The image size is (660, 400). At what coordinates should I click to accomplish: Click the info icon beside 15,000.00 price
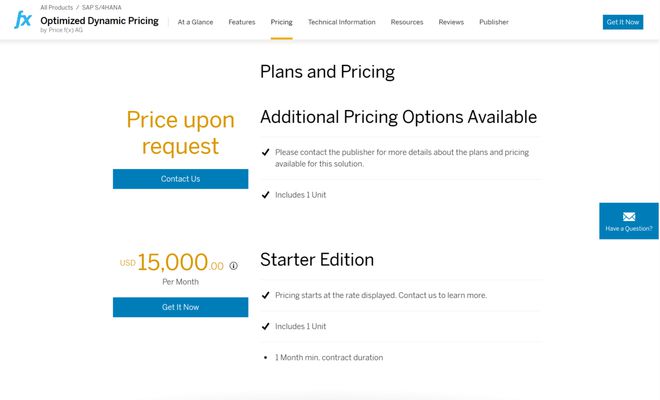pos(234,266)
